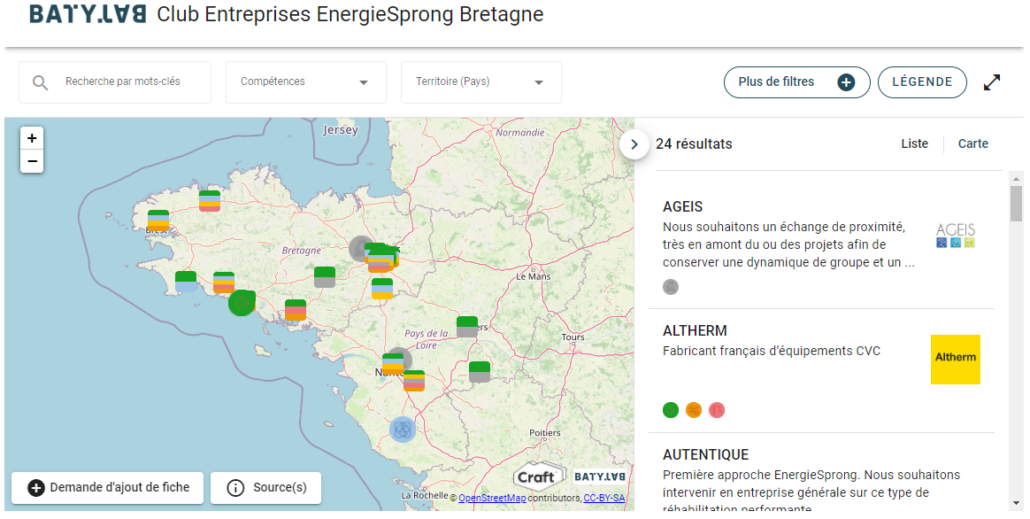Zoom out the map with minus button
The width and height of the screenshot is (1030, 519).
[32, 161]
